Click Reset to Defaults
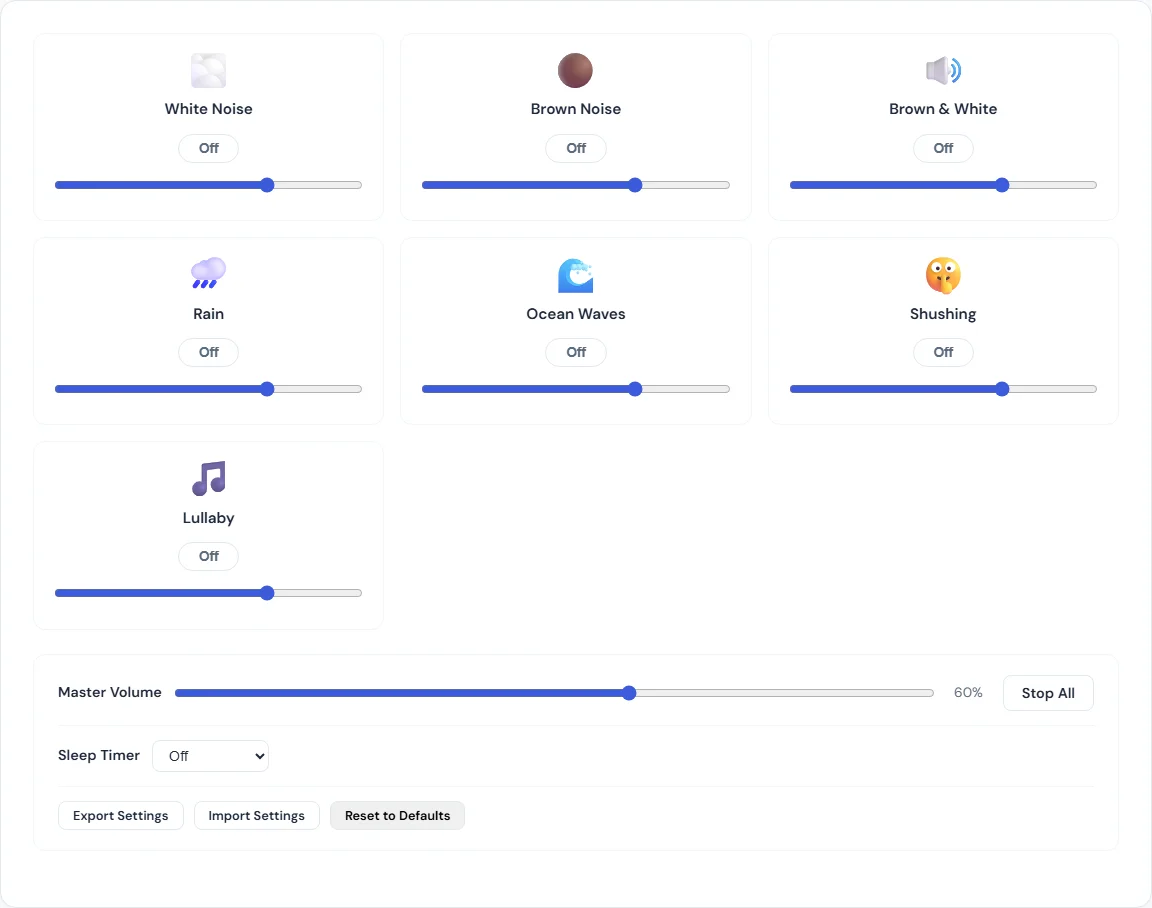This screenshot has height=908, width=1152. [x=397, y=815]
